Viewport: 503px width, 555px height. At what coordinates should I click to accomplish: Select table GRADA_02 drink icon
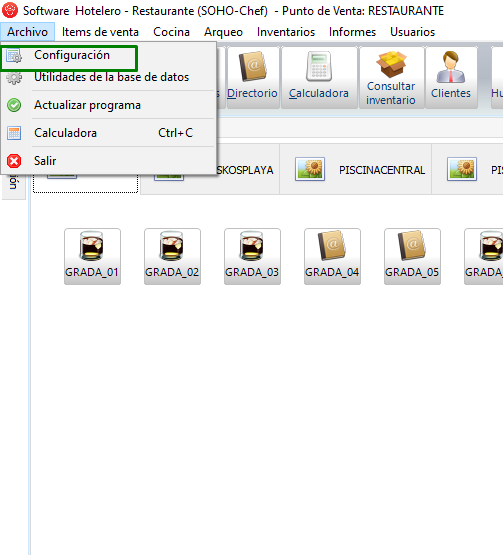[172, 256]
